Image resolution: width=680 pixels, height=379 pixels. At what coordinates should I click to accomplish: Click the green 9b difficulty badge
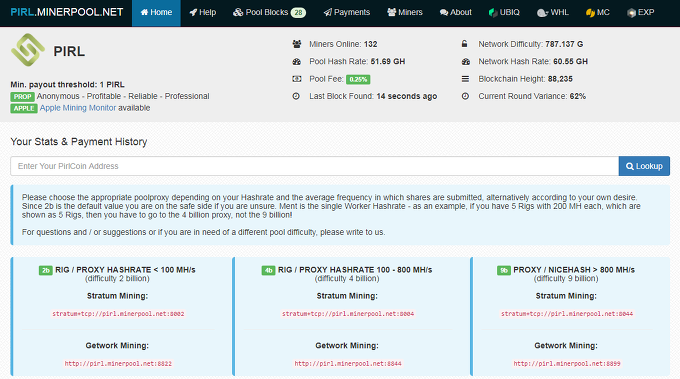504,270
